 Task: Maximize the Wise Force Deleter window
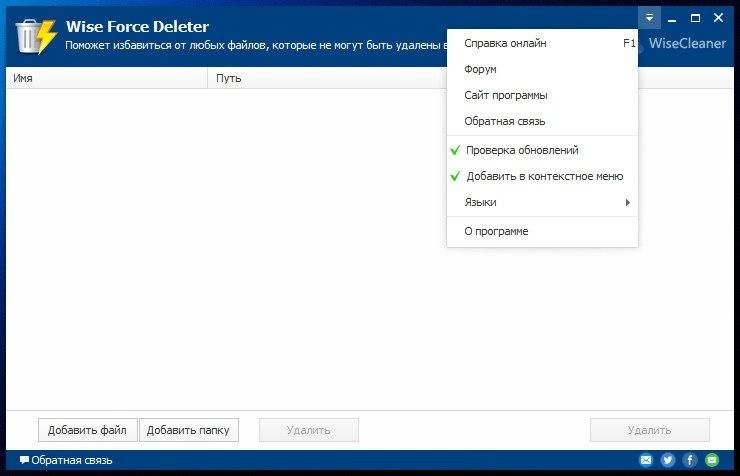(x=695, y=18)
